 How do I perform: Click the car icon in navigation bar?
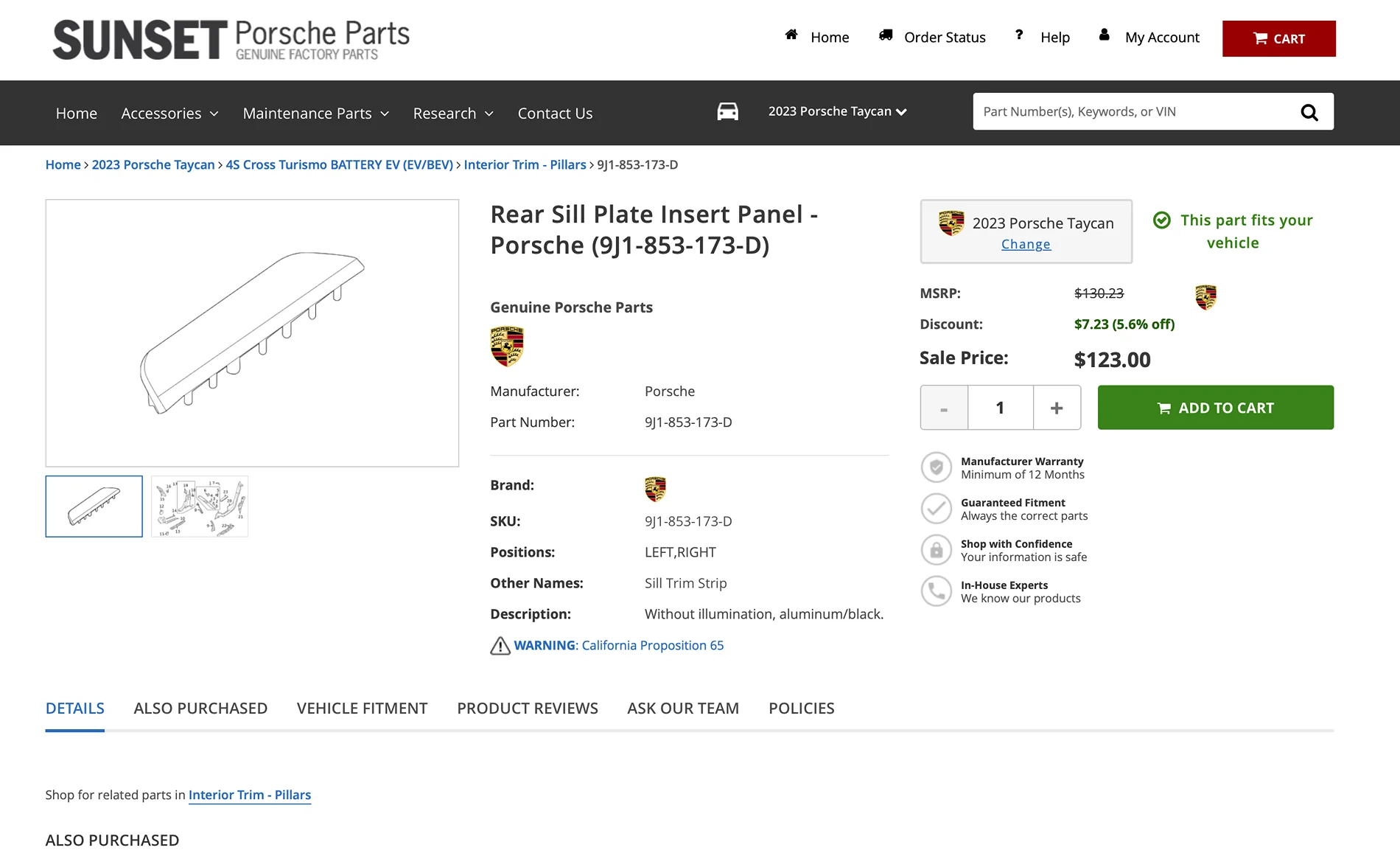[727, 111]
